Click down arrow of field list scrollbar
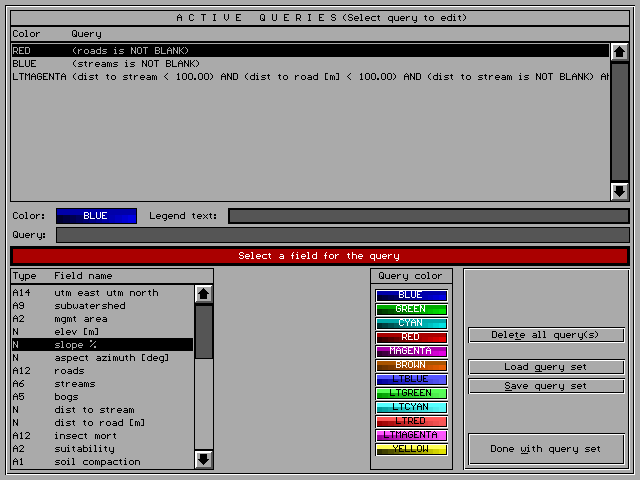The image size is (640, 480). 203,460
